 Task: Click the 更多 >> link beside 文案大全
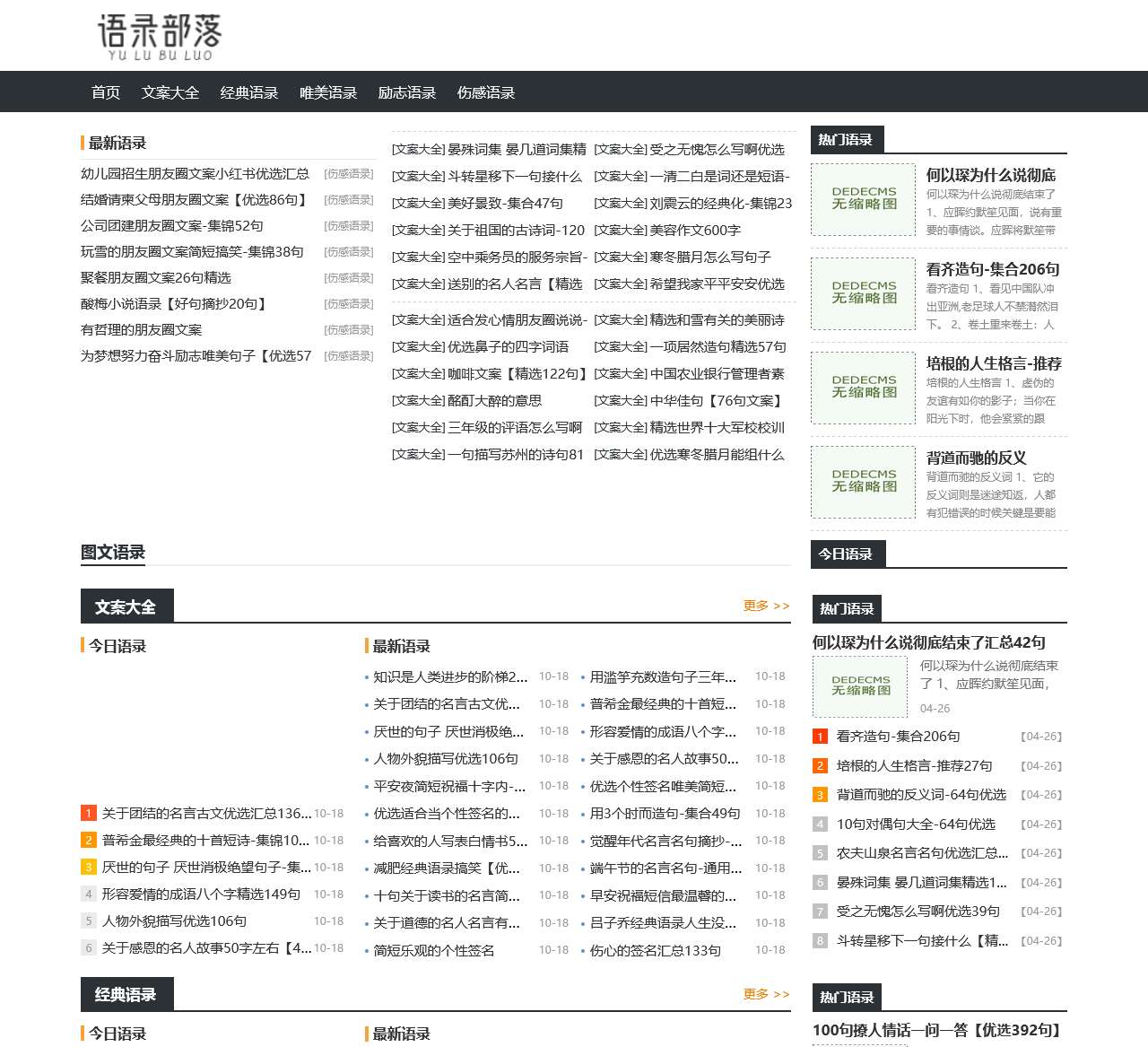(764, 606)
